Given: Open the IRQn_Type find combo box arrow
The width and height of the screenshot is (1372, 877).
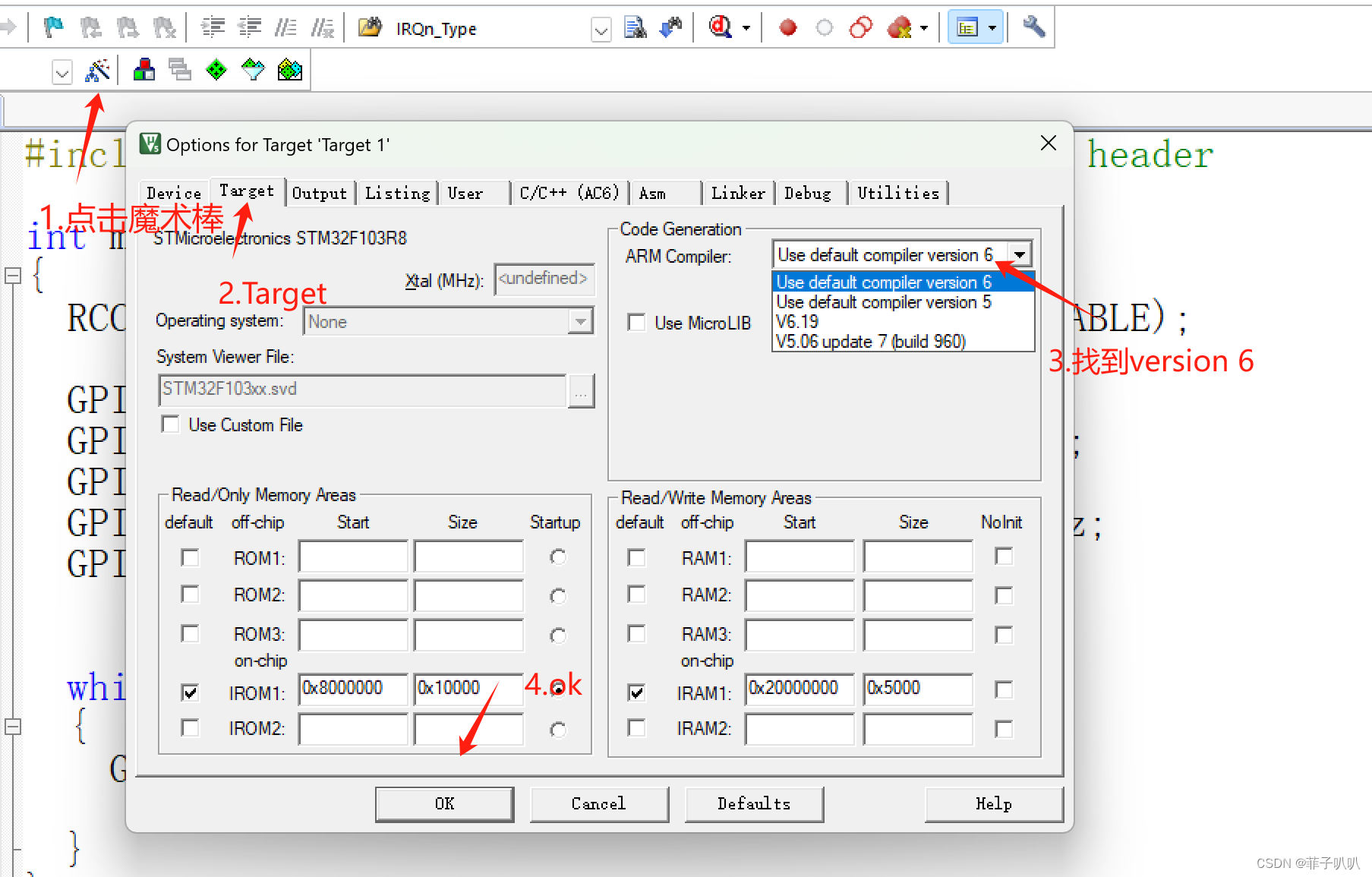Looking at the screenshot, I should (x=601, y=30).
